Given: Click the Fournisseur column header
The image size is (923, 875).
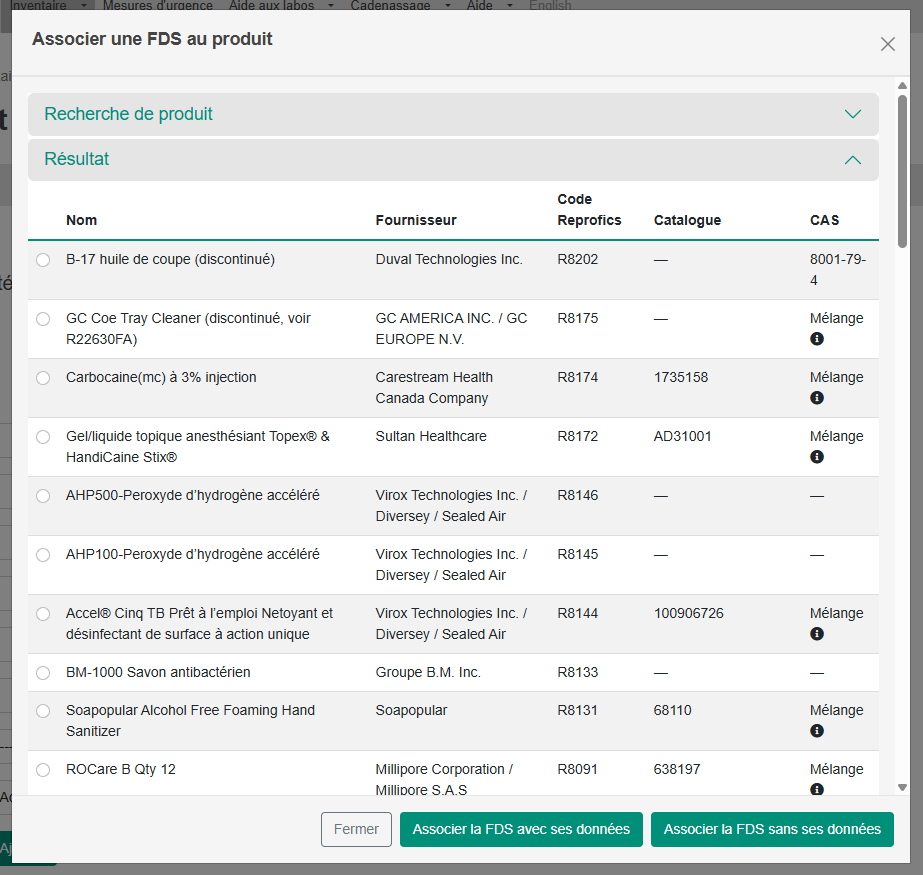Looking at the screenshot, I should pyautogui.click(x=416, y=220).
